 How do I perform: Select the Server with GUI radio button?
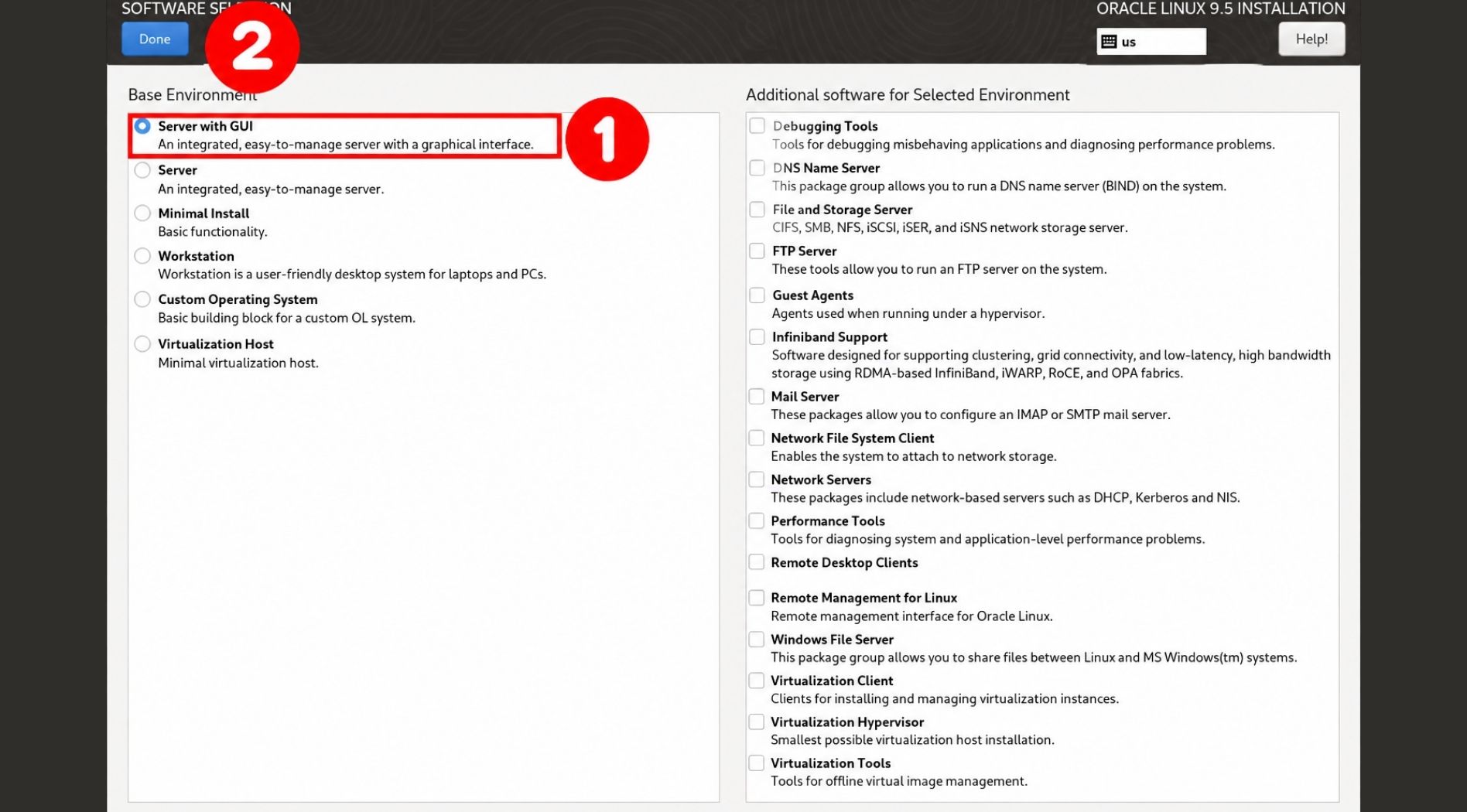click(x=142, y=126)
